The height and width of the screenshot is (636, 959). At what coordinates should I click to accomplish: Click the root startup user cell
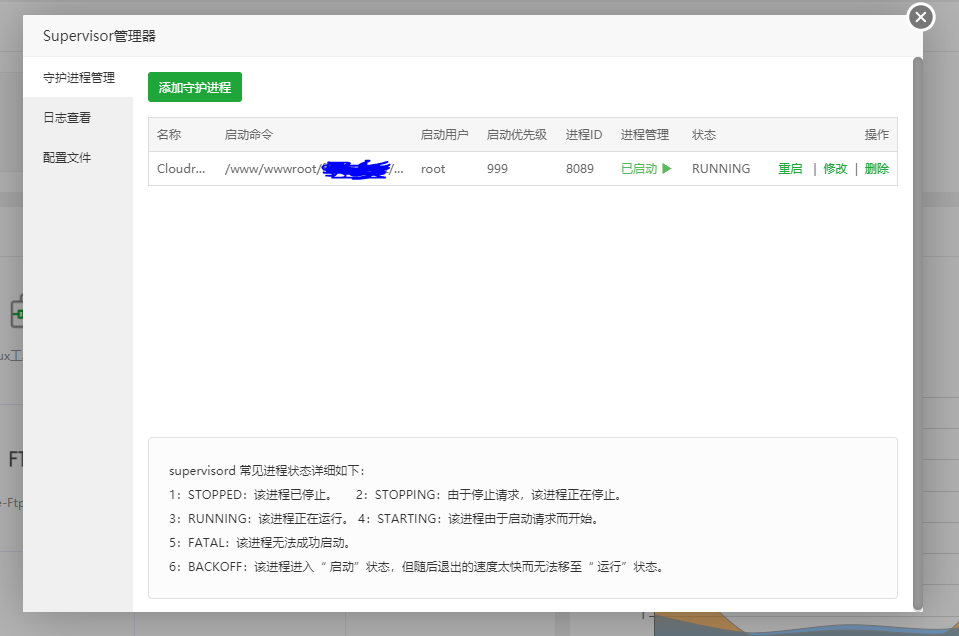point(433,169)
